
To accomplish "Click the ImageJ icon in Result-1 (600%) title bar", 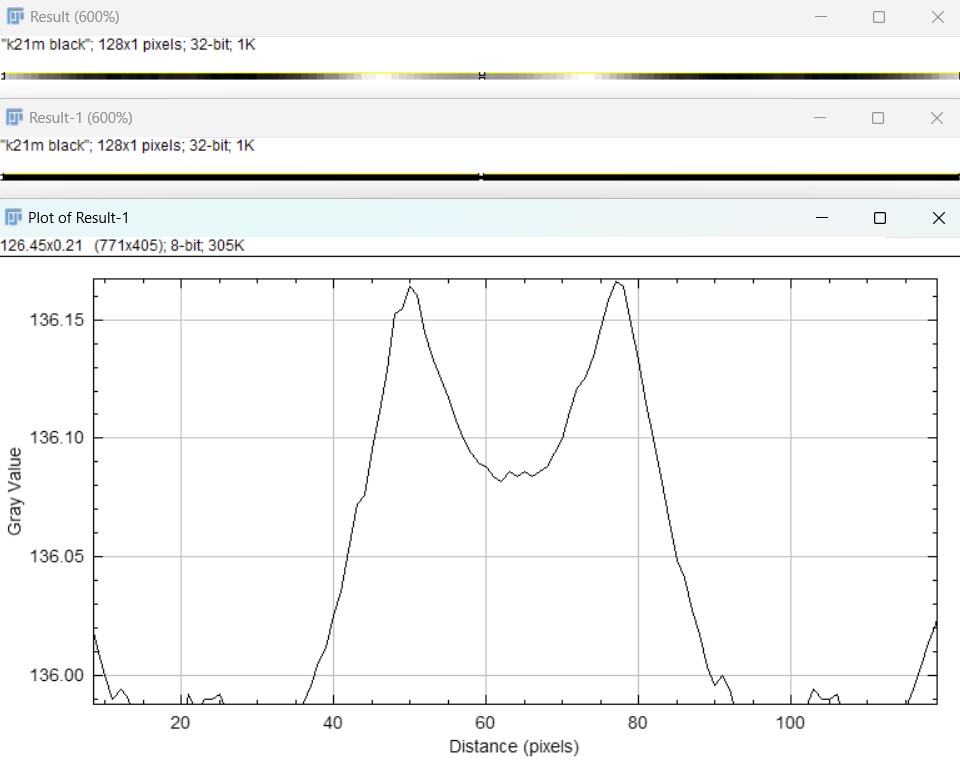I will click(15, 117).
